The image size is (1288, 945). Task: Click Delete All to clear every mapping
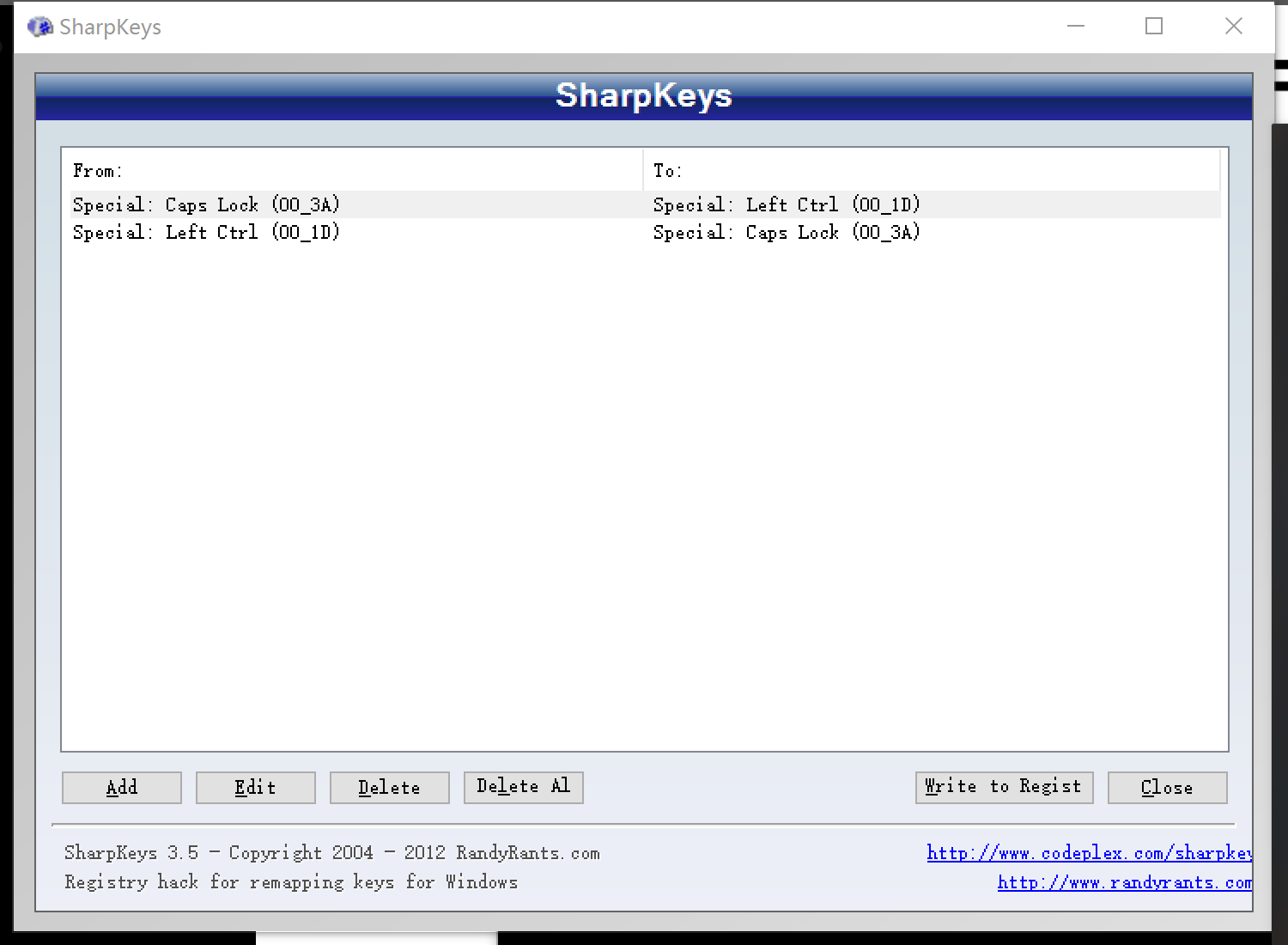point(523,787)
